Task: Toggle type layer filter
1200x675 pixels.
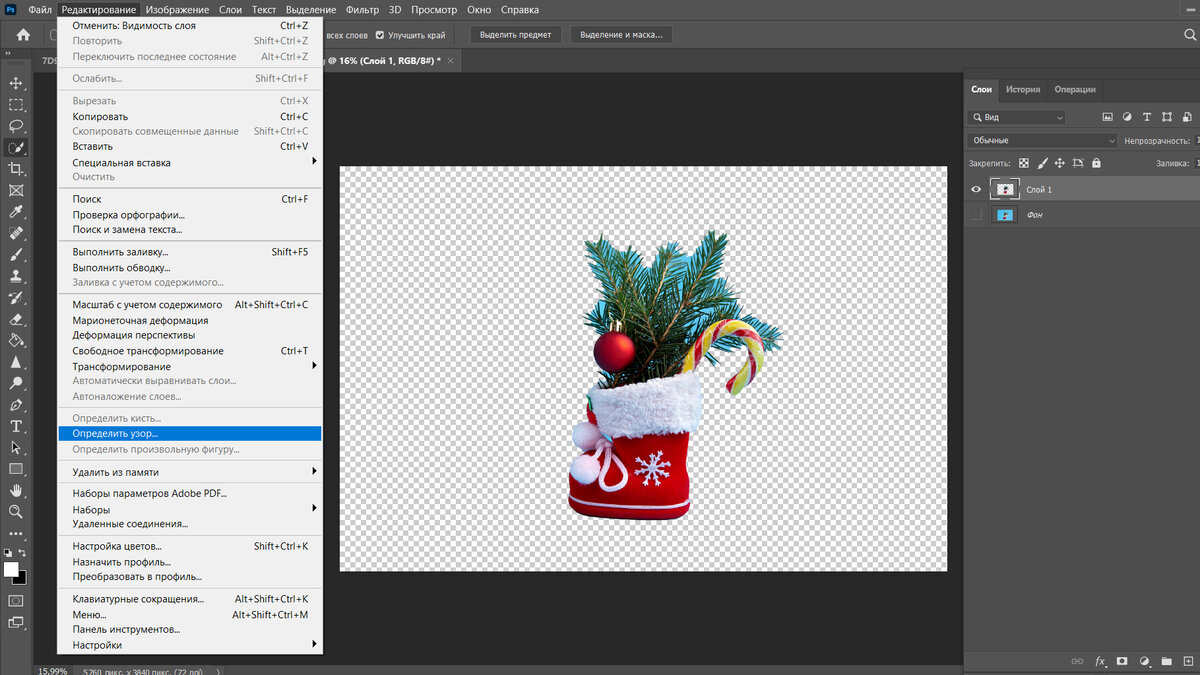Action: click(1146, 117)
